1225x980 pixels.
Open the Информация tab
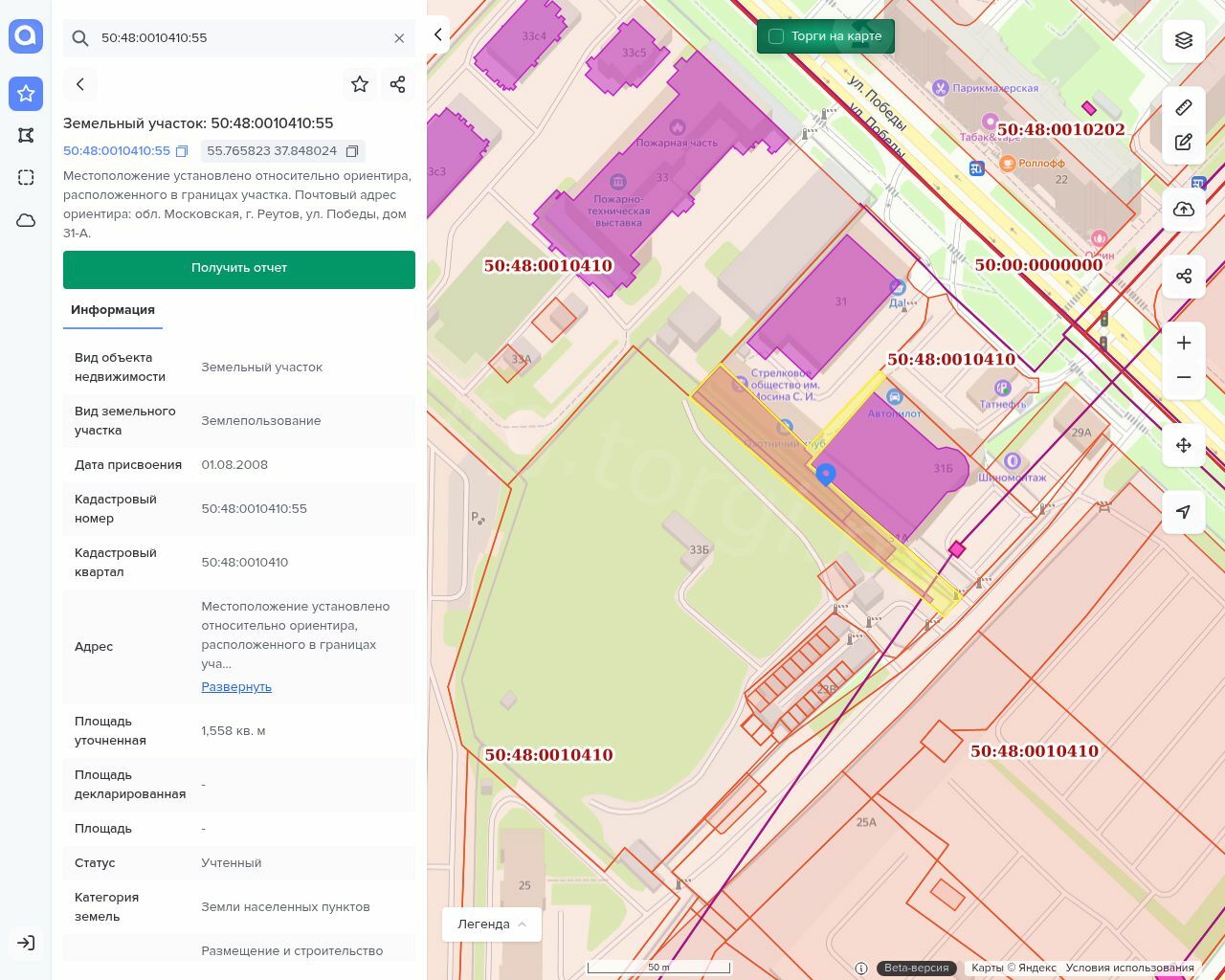coord(113,310)
